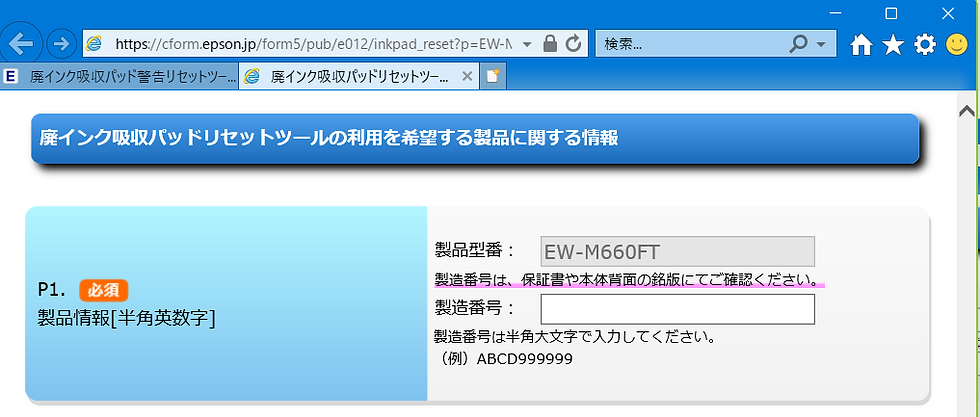
Task: Start a search with the magnifier icon
Action: (799, 43)
